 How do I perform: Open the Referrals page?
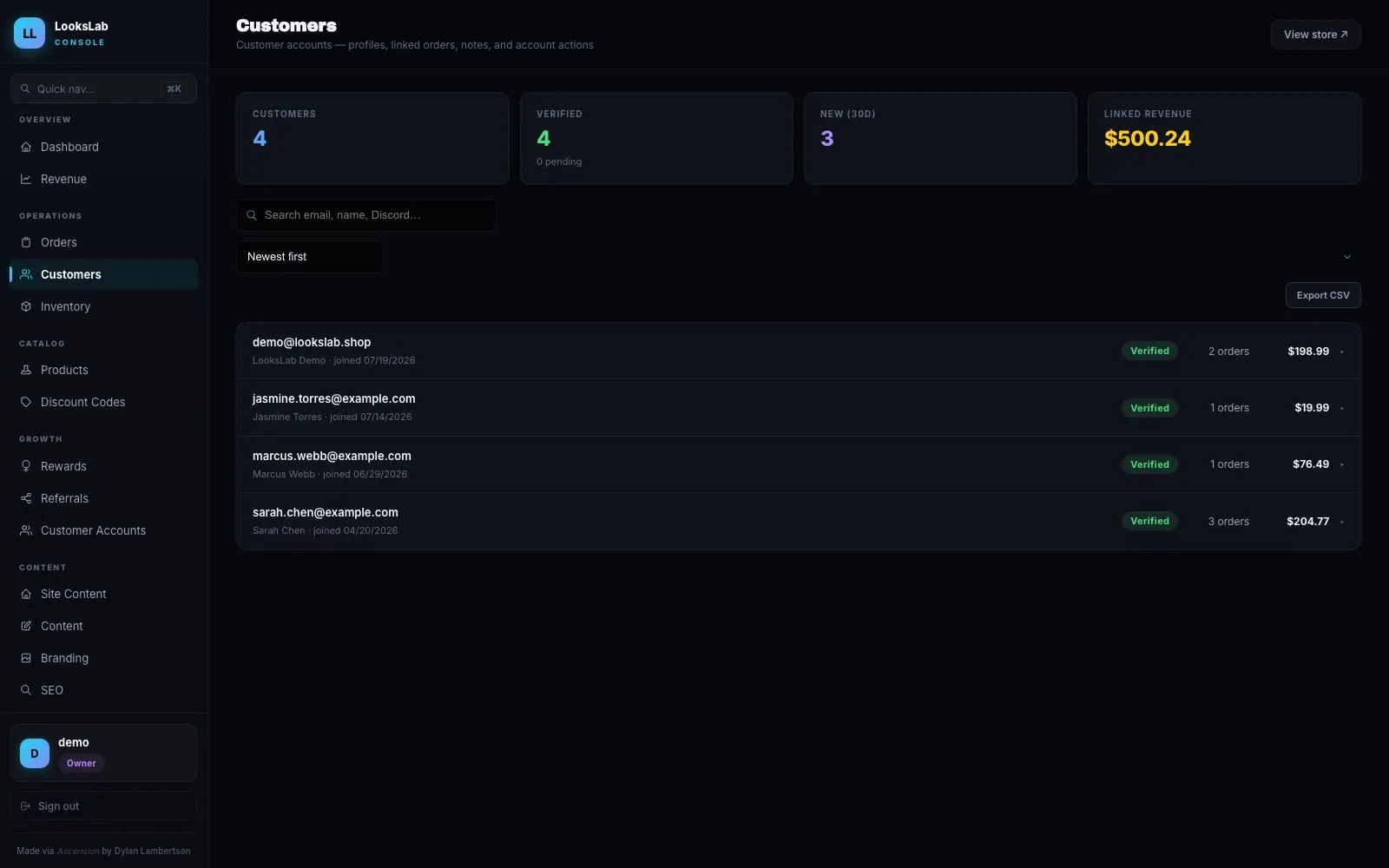tap(103, 498)
